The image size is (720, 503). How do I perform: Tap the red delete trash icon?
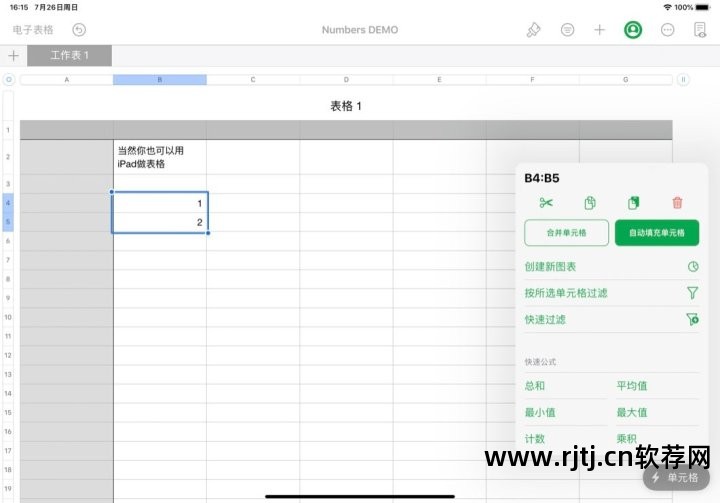[x=677, y=203]
